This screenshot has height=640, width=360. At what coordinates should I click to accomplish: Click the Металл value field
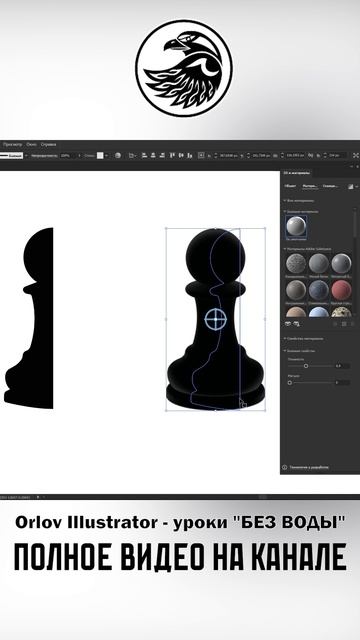coord(342,383)
